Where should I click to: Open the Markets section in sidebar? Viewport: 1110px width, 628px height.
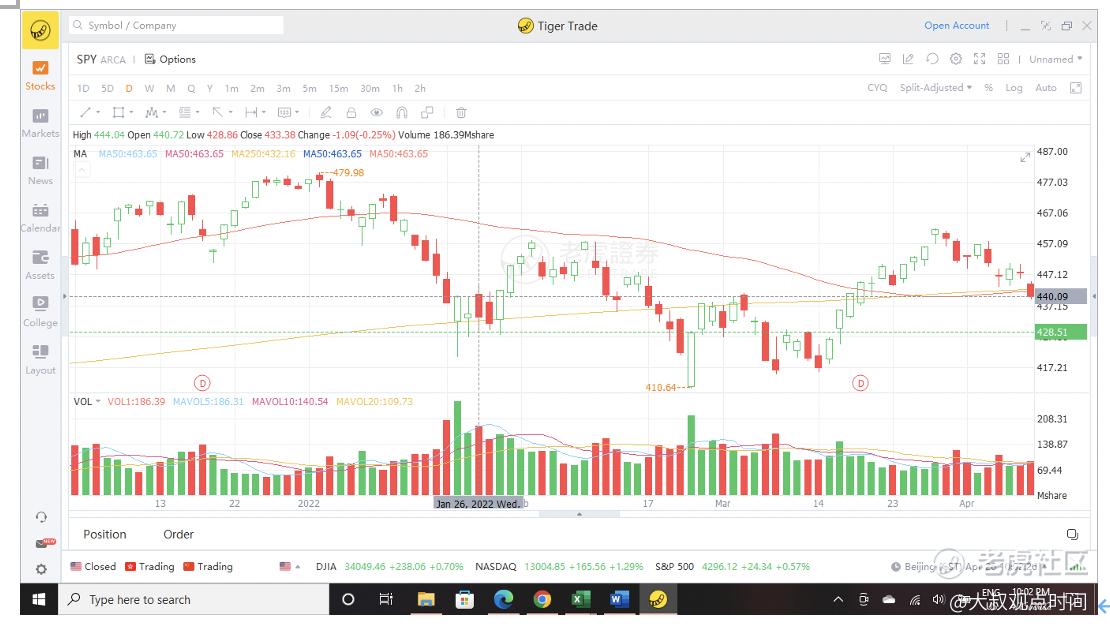point(40,123)
